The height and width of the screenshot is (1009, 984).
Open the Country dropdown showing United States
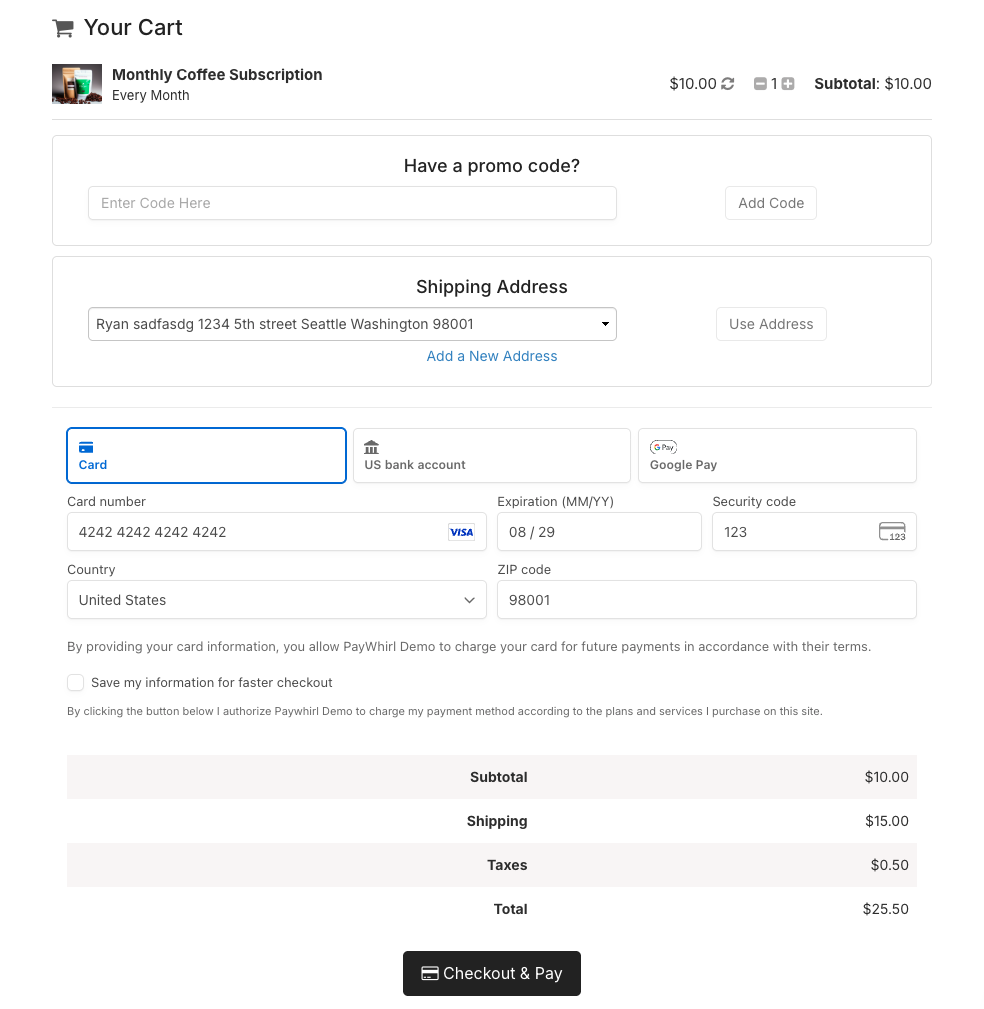(277, 600)
